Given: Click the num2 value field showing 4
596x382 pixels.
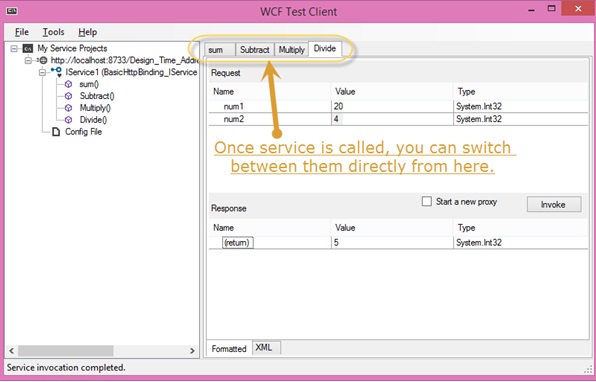Looking at the screenshot, I should coord(392,119).
